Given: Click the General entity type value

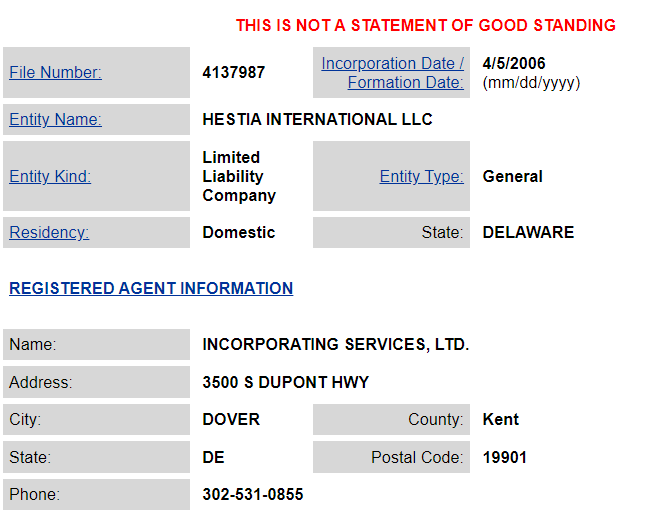Looking at the screenshot, I should tap(512, 177).
